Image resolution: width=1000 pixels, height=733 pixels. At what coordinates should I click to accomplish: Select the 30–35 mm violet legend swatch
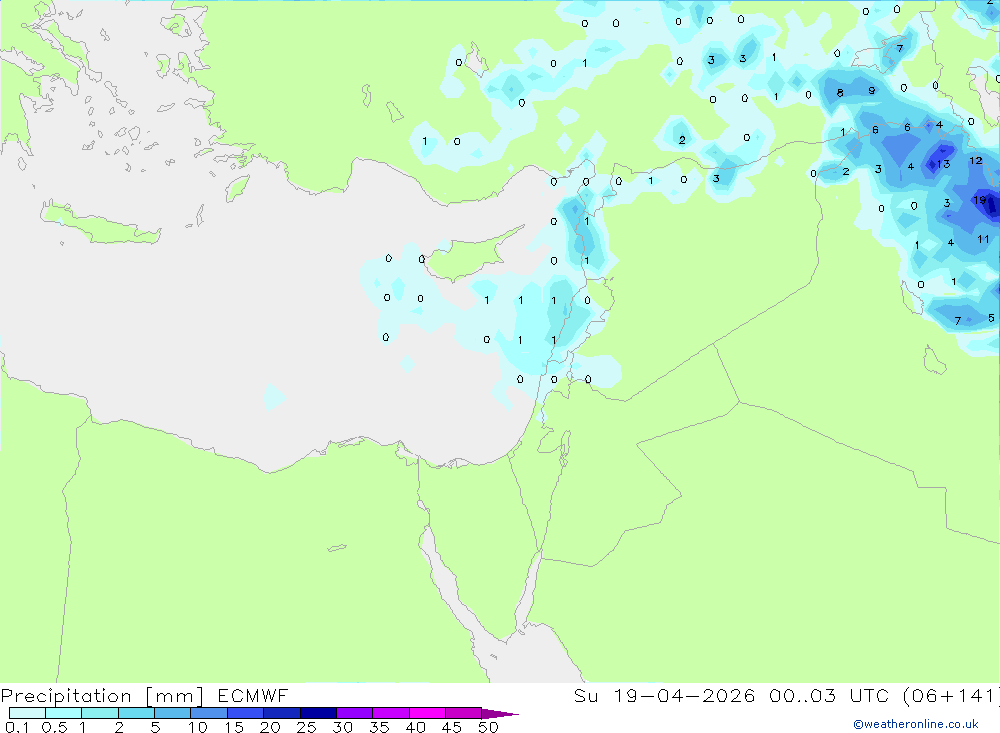(x=354, y=713)
